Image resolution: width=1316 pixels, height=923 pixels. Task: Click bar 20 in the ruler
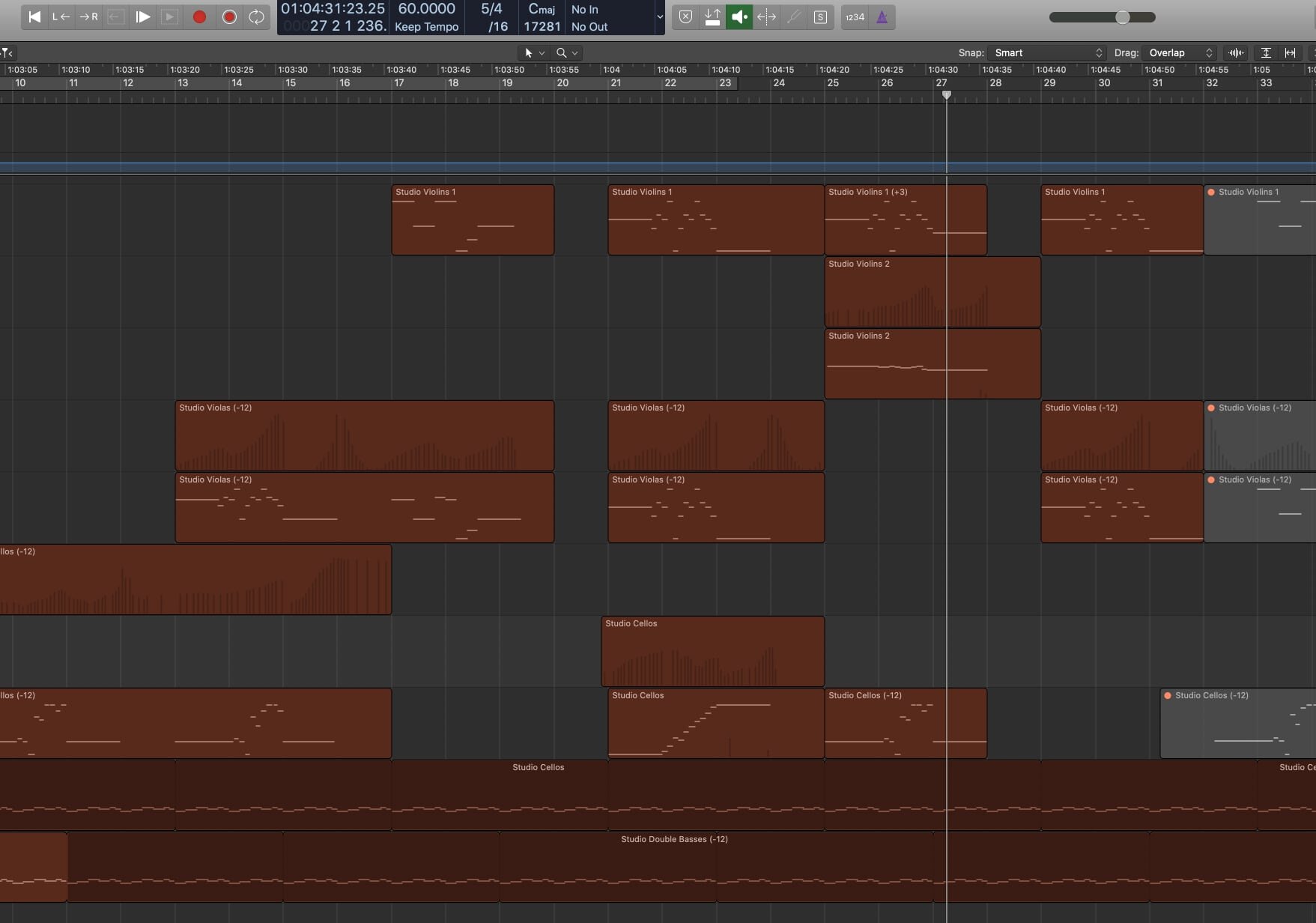[x=563, y=83]
